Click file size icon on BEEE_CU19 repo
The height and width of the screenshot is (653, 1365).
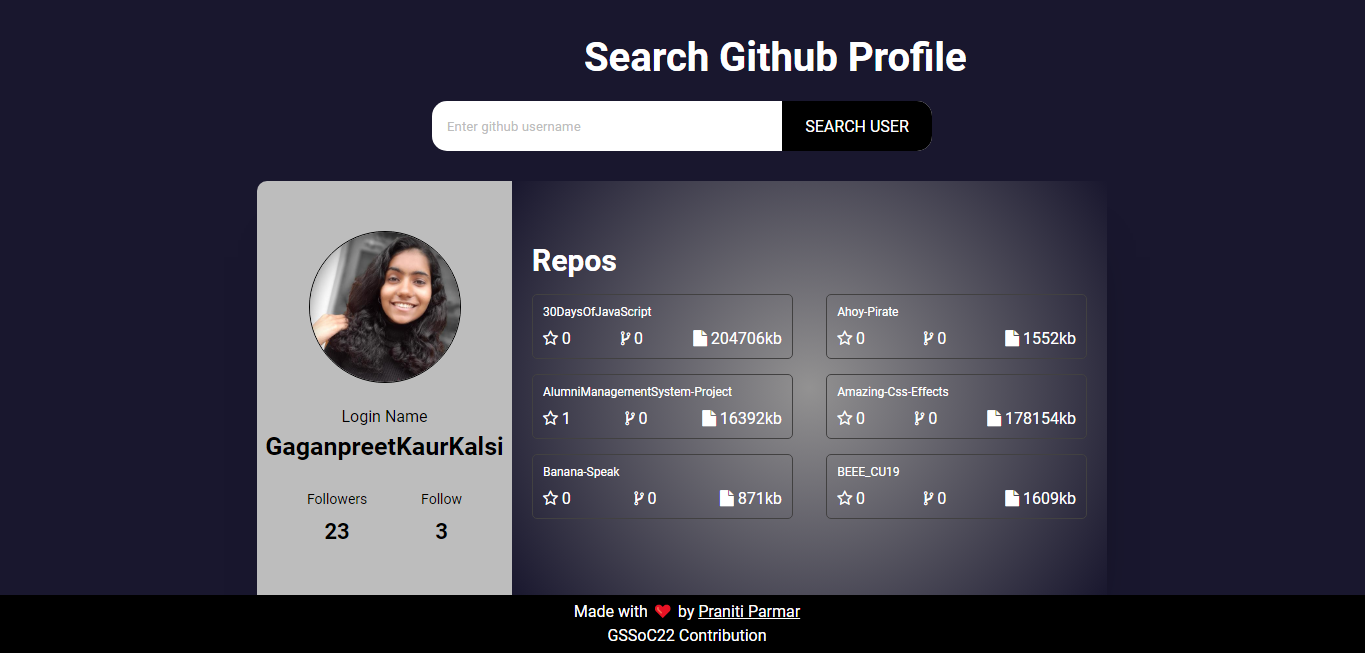(1012, 499)
